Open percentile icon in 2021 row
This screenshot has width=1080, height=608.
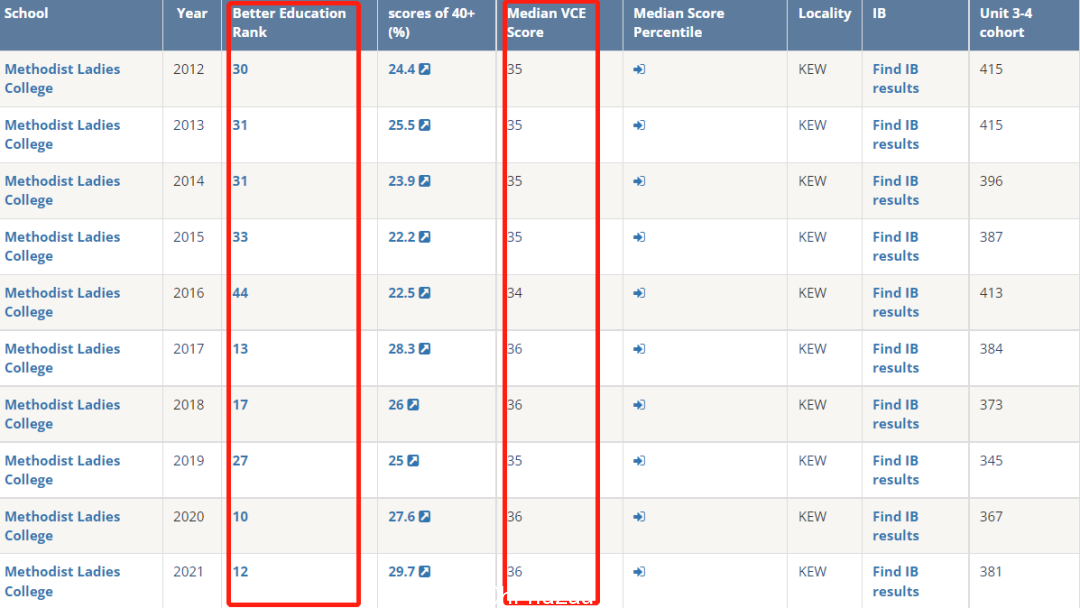pos(639,572)
